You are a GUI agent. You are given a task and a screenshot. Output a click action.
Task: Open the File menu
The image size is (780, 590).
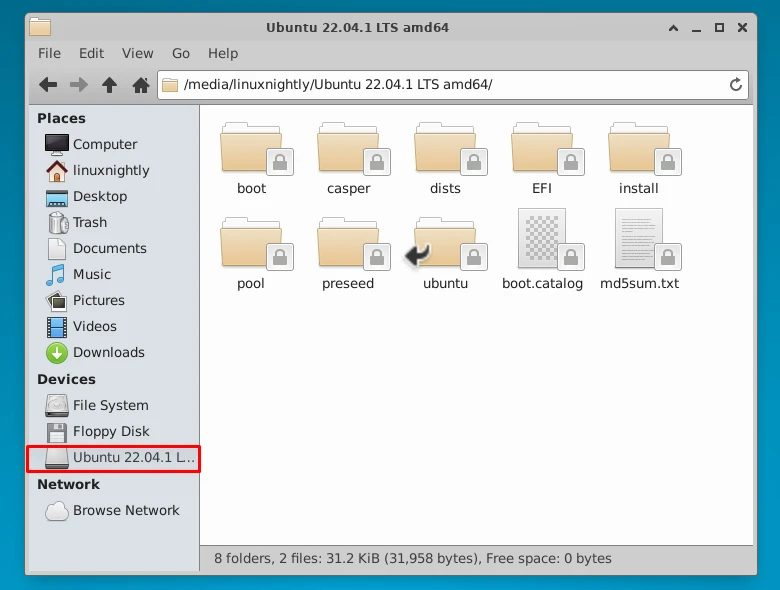pos(49,53)
